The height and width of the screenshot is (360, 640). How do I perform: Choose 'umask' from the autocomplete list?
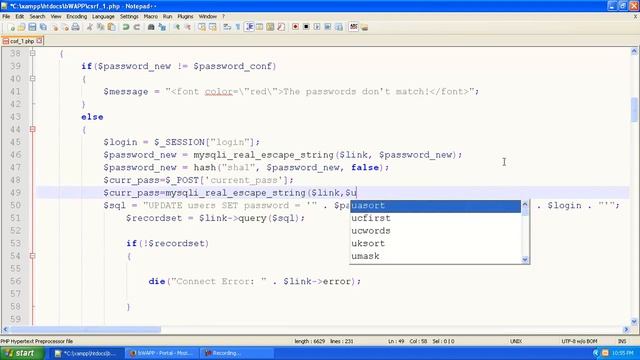tap(435, 256)
